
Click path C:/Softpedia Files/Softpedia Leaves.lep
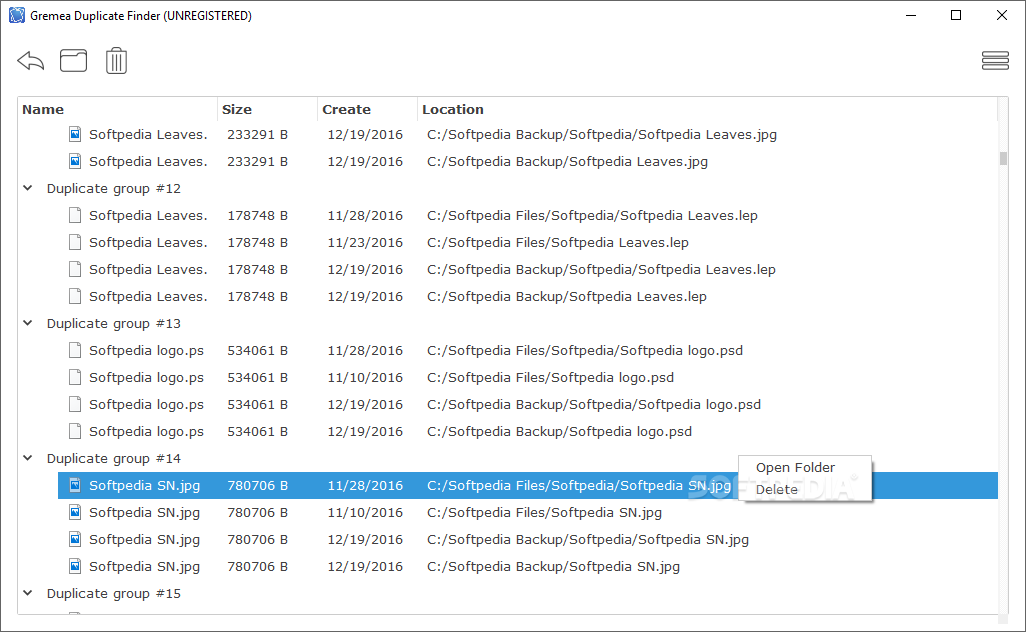click(557, 243)
